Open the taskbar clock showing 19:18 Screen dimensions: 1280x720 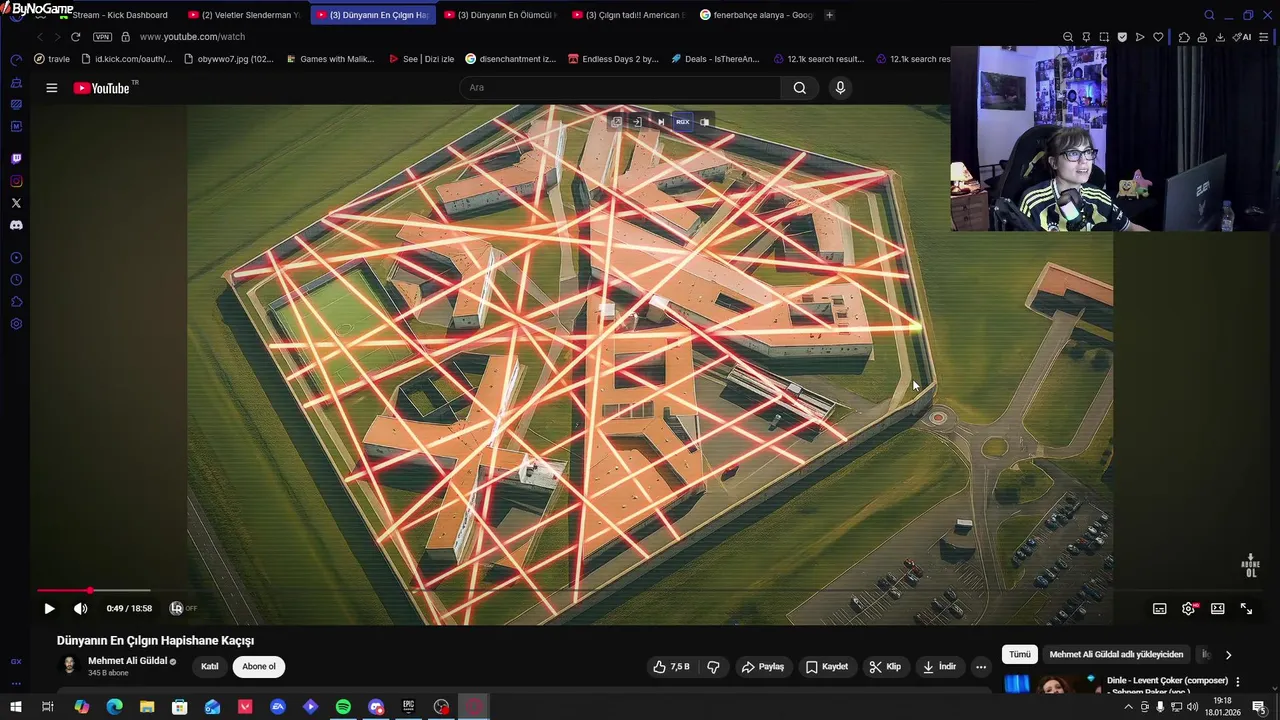(x=1222, y=707)
